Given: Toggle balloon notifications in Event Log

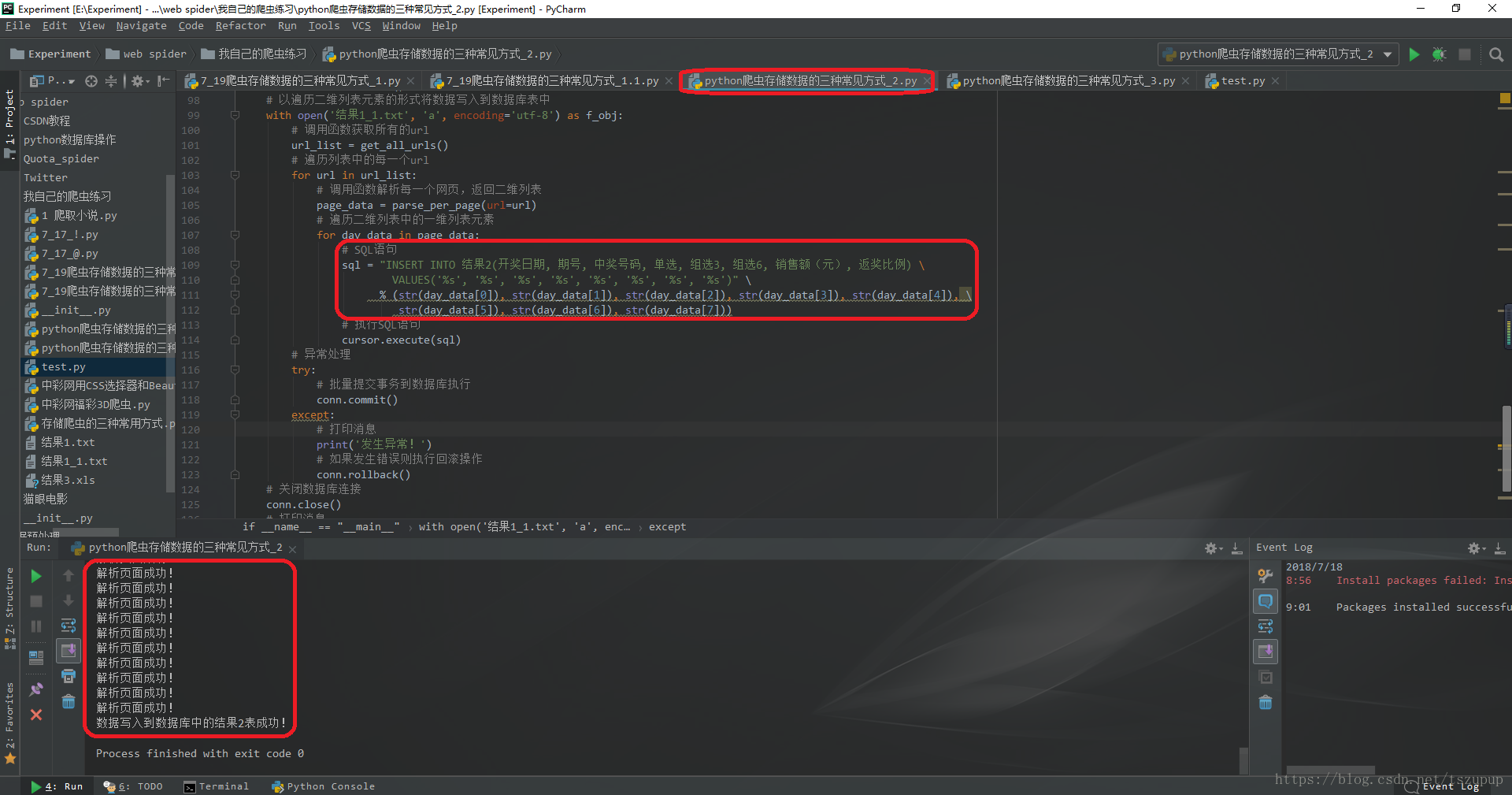Looking at the screenshot, I should (x=1266, y=601).
